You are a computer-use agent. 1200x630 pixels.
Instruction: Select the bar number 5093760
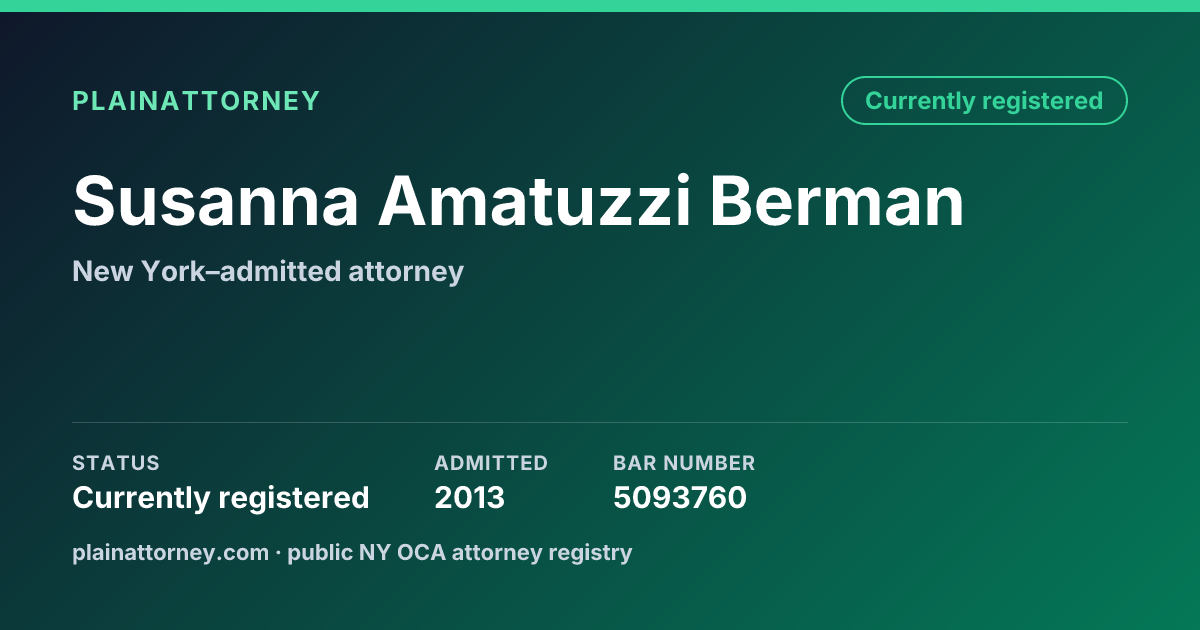[680, 498]
